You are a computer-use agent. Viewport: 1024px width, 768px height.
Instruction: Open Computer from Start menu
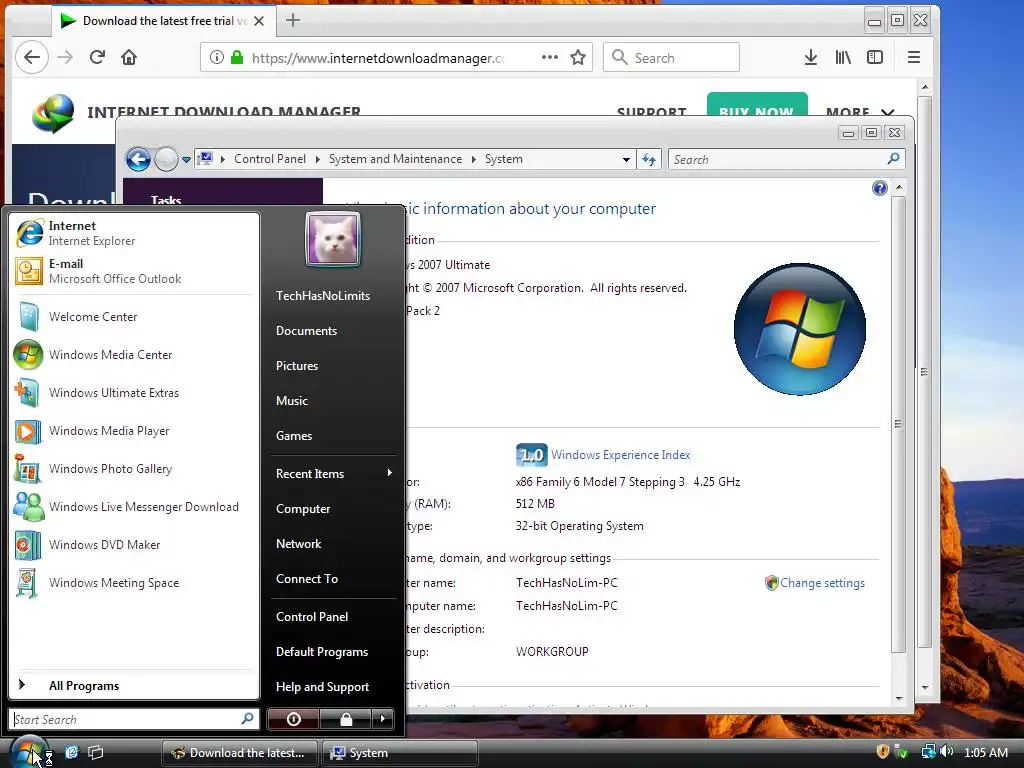tap(302, 509)
